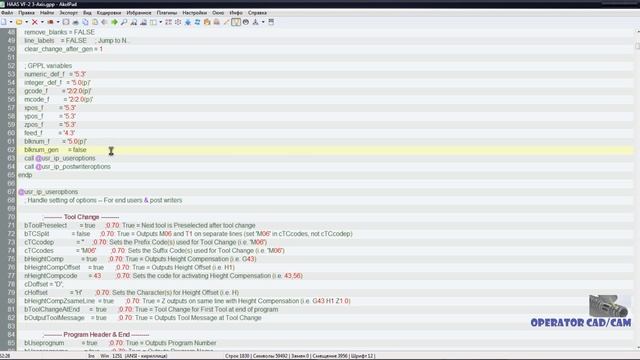Screen dimensions: 640x360
Task: Open the Вид menu
Action: pos(87,13)
